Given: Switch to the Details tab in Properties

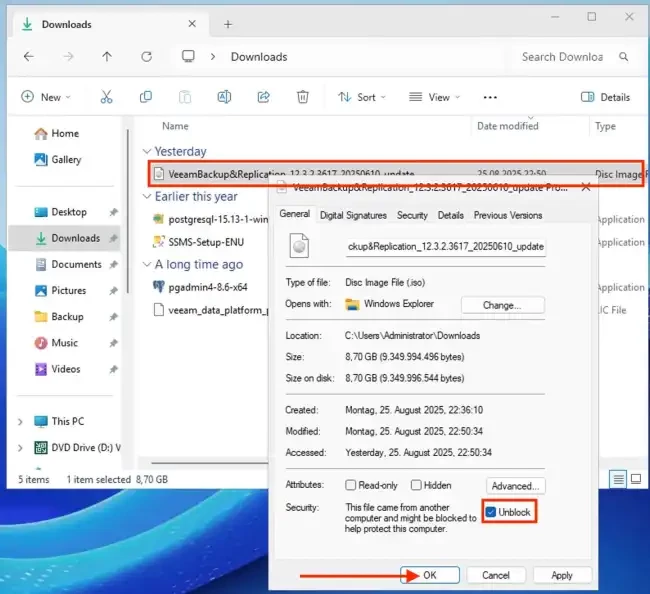Looking at the screenshot, I should (x=451, y=215).
